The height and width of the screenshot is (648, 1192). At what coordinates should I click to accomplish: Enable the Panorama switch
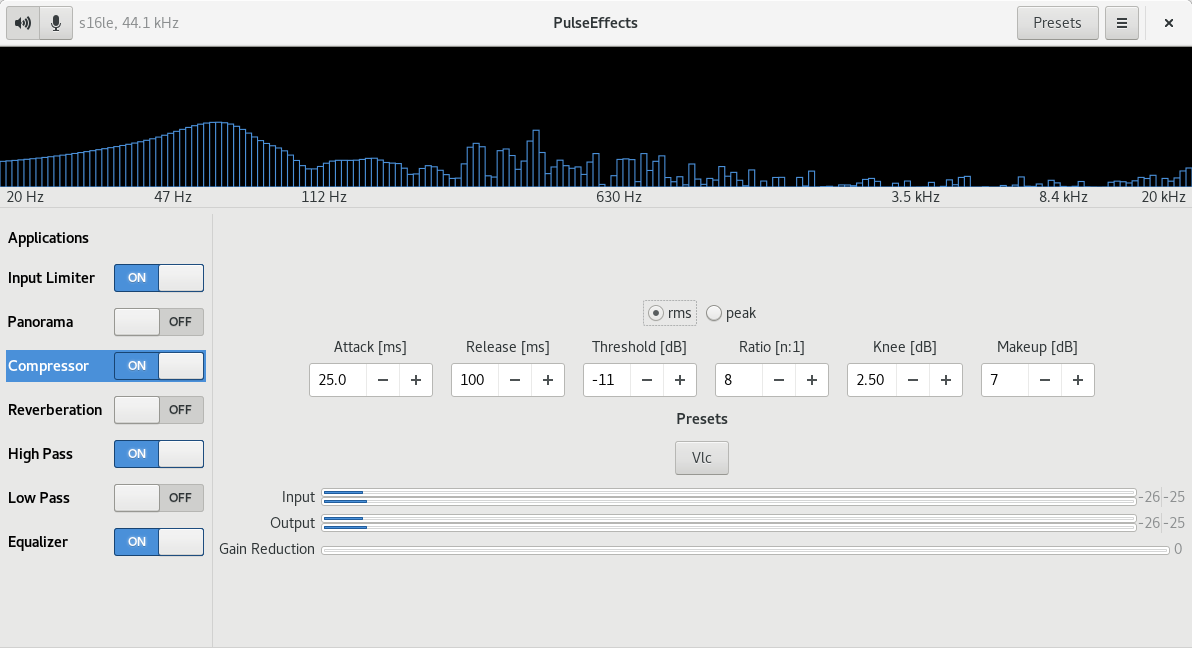tap(159, 322)
